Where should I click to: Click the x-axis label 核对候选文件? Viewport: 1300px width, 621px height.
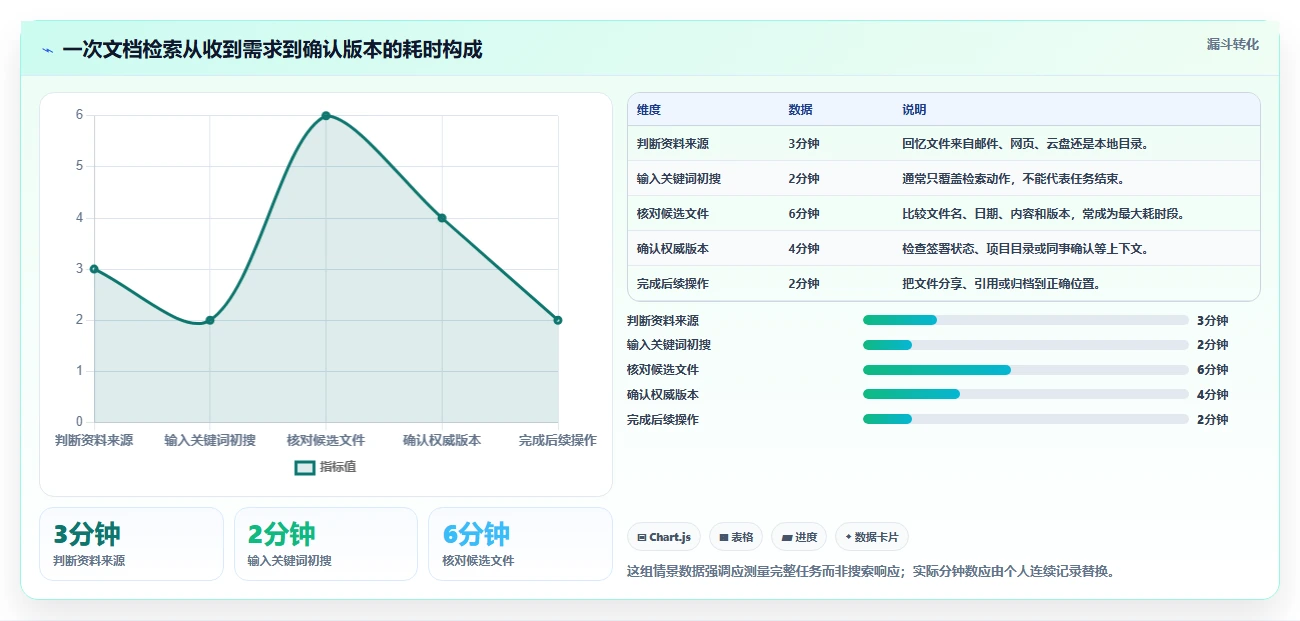coord(326,441)
